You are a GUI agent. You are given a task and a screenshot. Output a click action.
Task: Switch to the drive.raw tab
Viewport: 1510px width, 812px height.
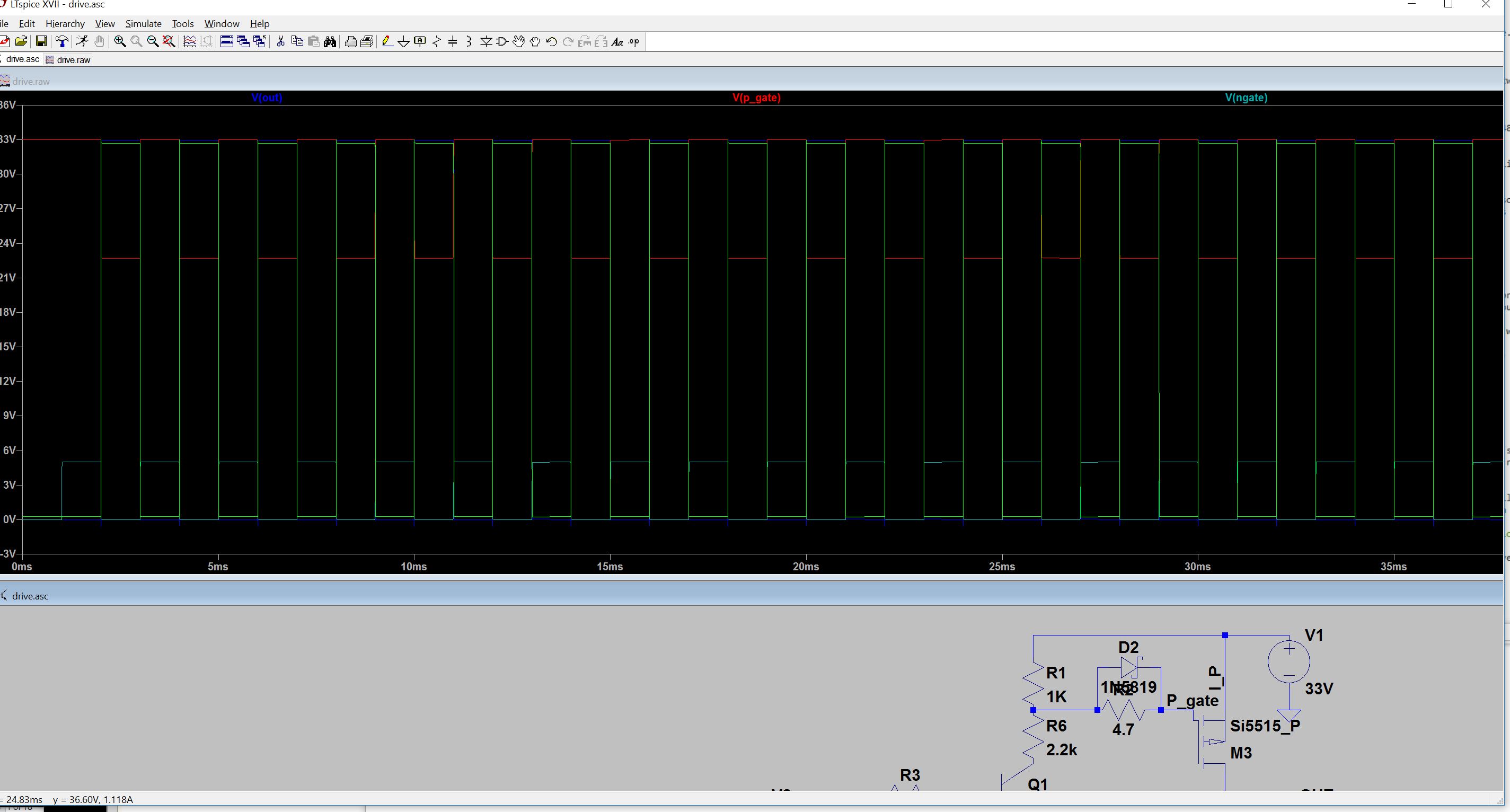tap(68, 60)
